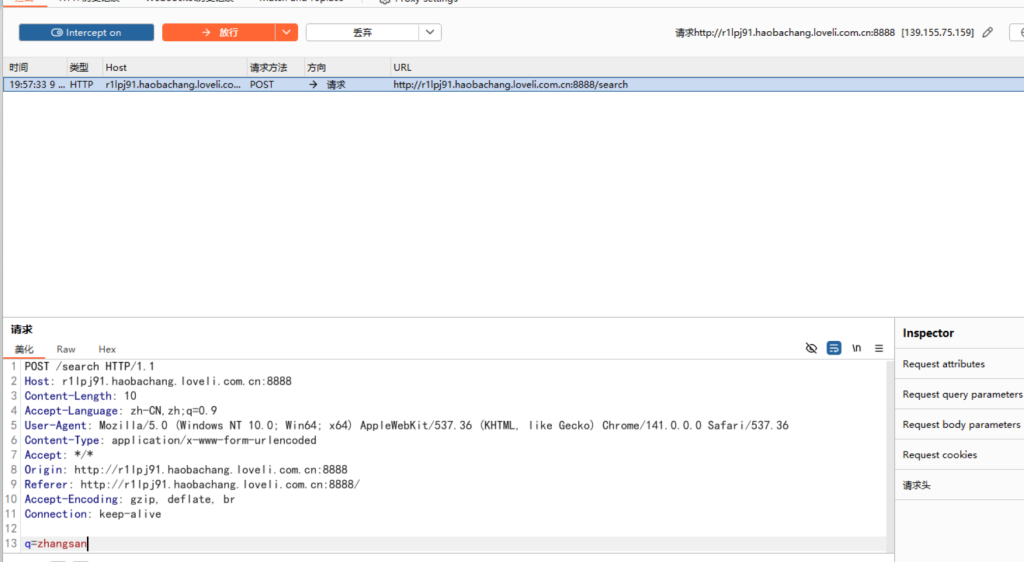The height and width of the screenshot is (562, 1024).
Task: Switch to the Raw view tab
Action: click(x=66, y=349)
